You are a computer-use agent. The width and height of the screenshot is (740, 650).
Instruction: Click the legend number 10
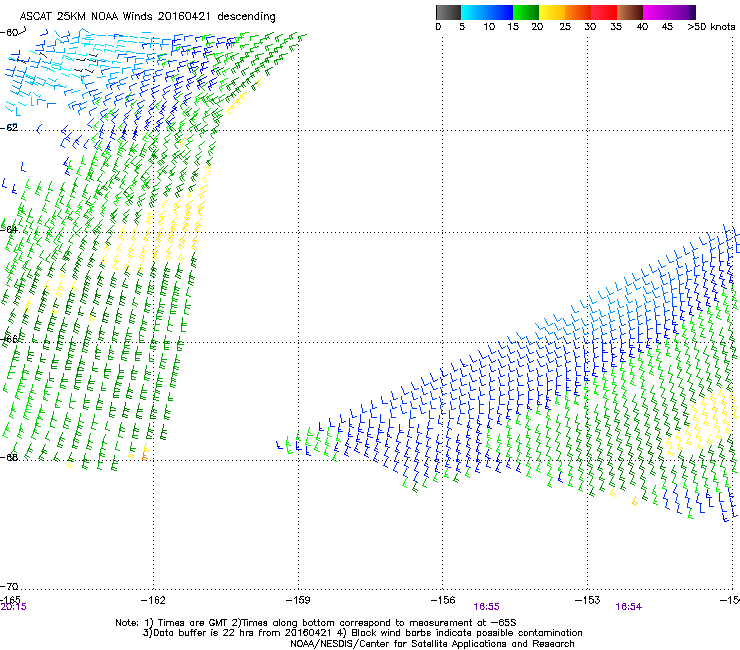(489, 27)
